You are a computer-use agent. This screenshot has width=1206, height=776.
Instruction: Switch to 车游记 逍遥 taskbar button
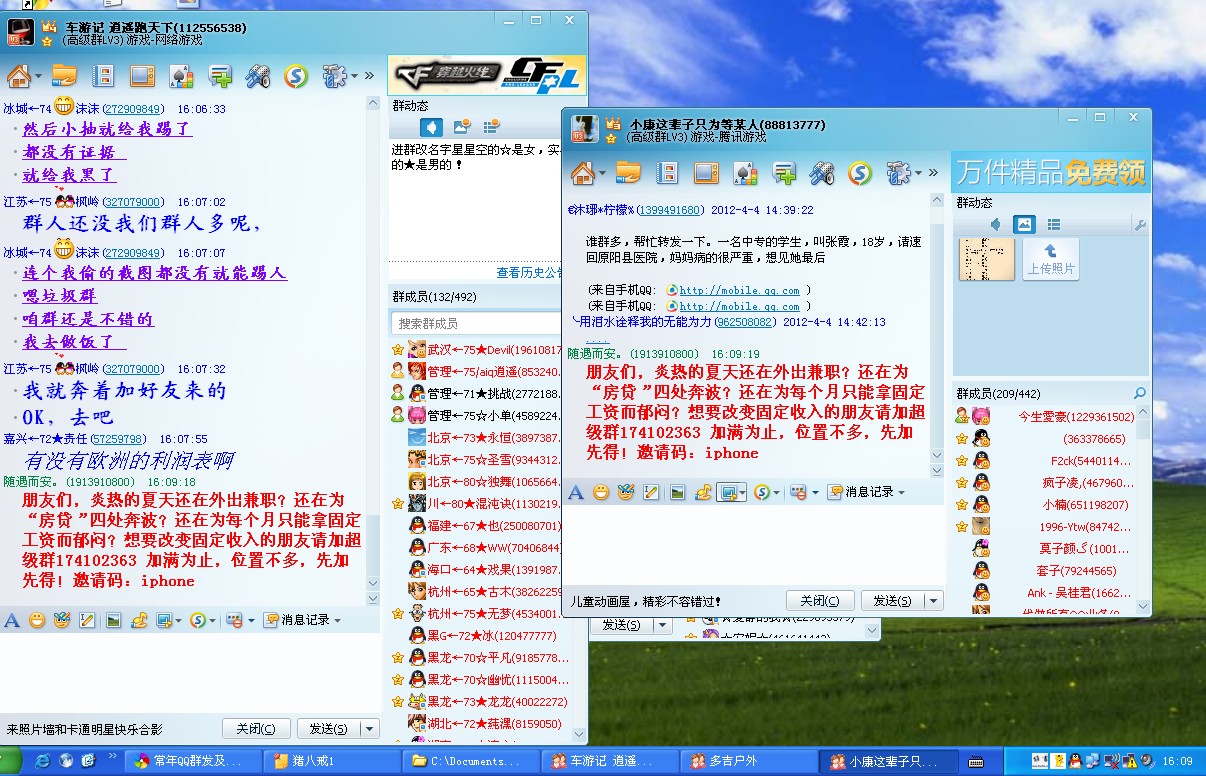click(x=610, y=762)
